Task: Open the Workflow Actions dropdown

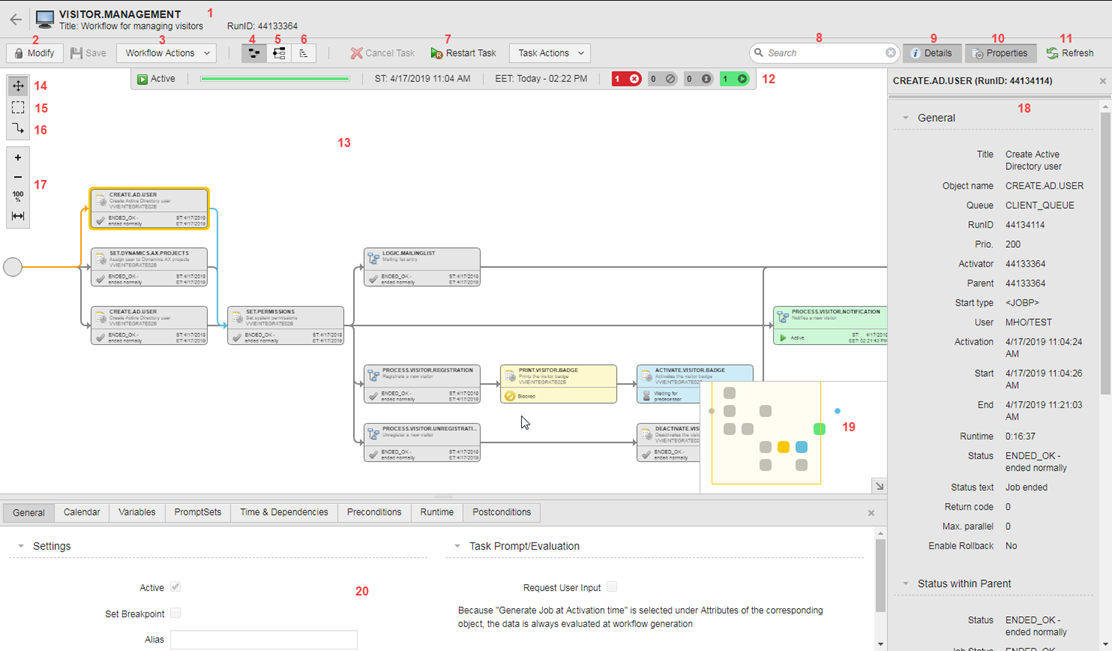Action: [166, 52]
